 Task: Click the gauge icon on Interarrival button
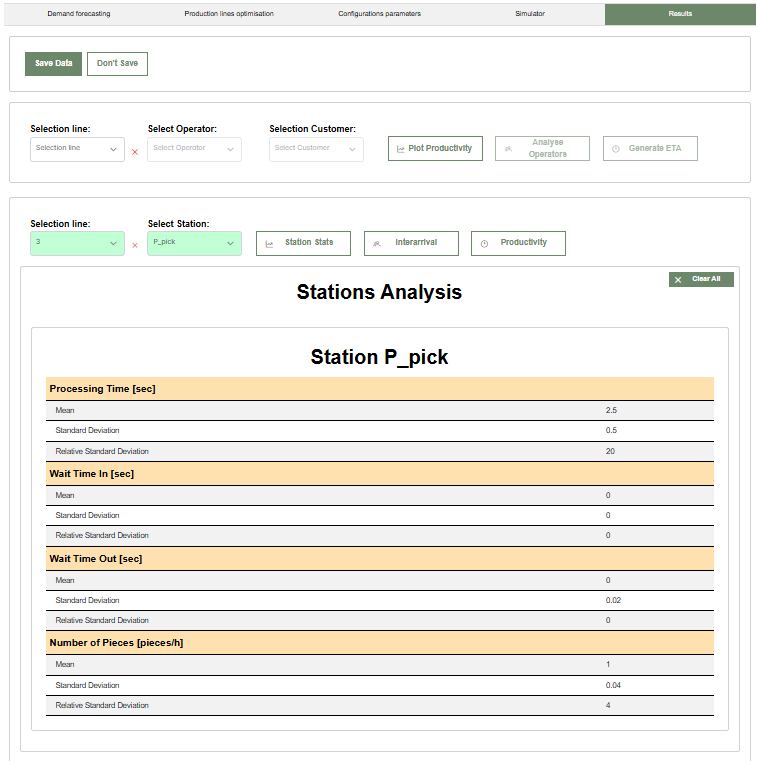tap(377, 243)
